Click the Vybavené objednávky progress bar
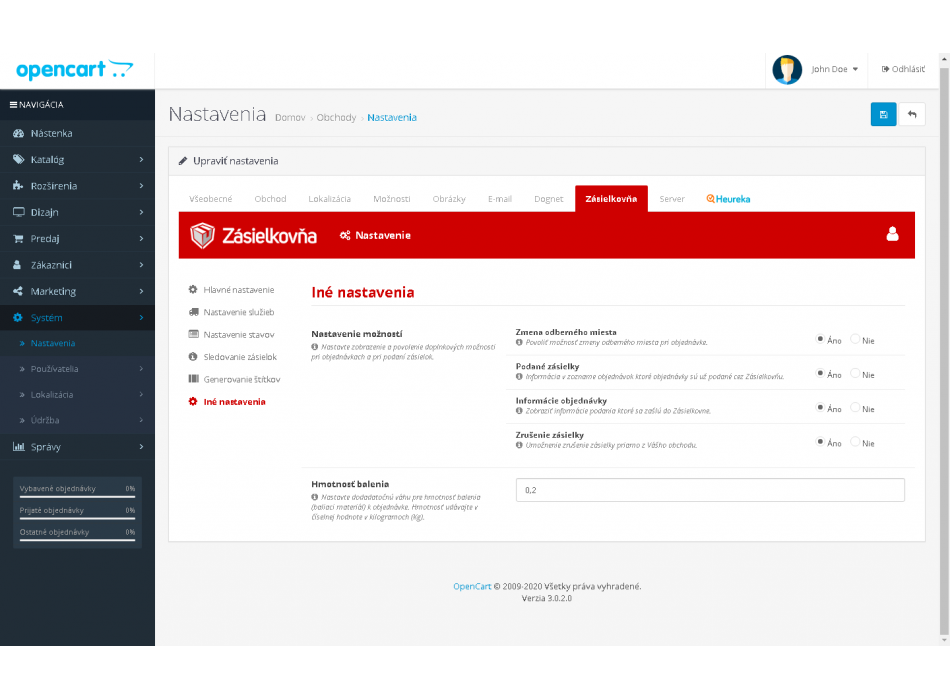950x700 pixels. pyautogui.click(x=77, y=496)
